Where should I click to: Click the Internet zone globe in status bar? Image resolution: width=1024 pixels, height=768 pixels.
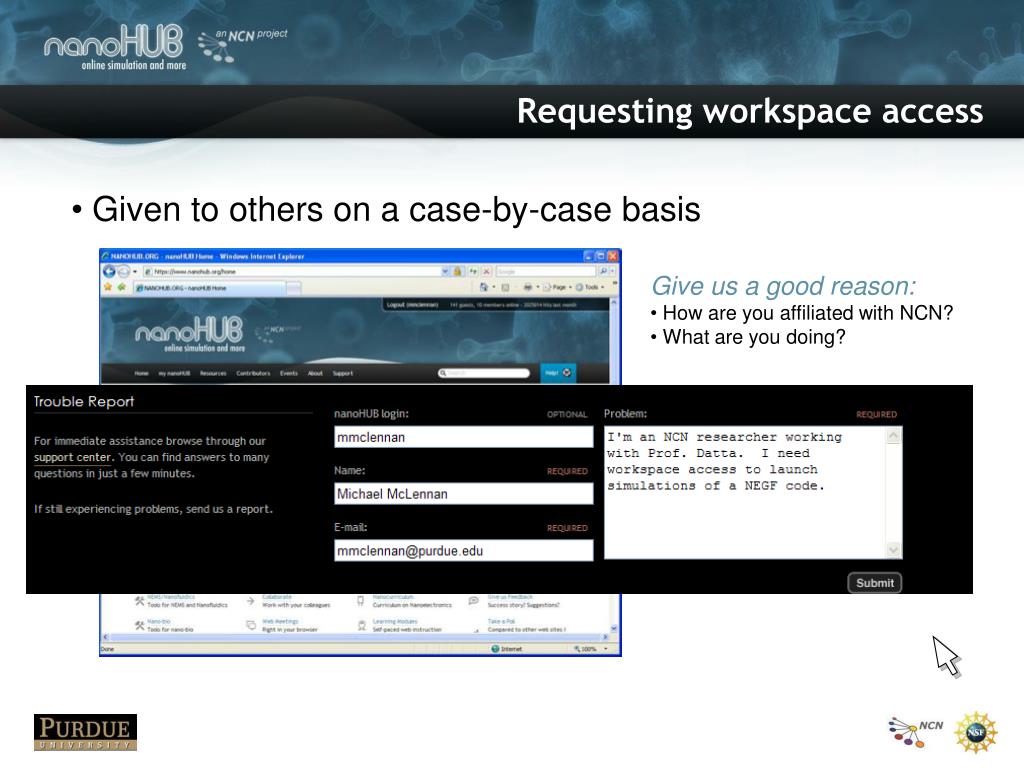coord(495,649)
